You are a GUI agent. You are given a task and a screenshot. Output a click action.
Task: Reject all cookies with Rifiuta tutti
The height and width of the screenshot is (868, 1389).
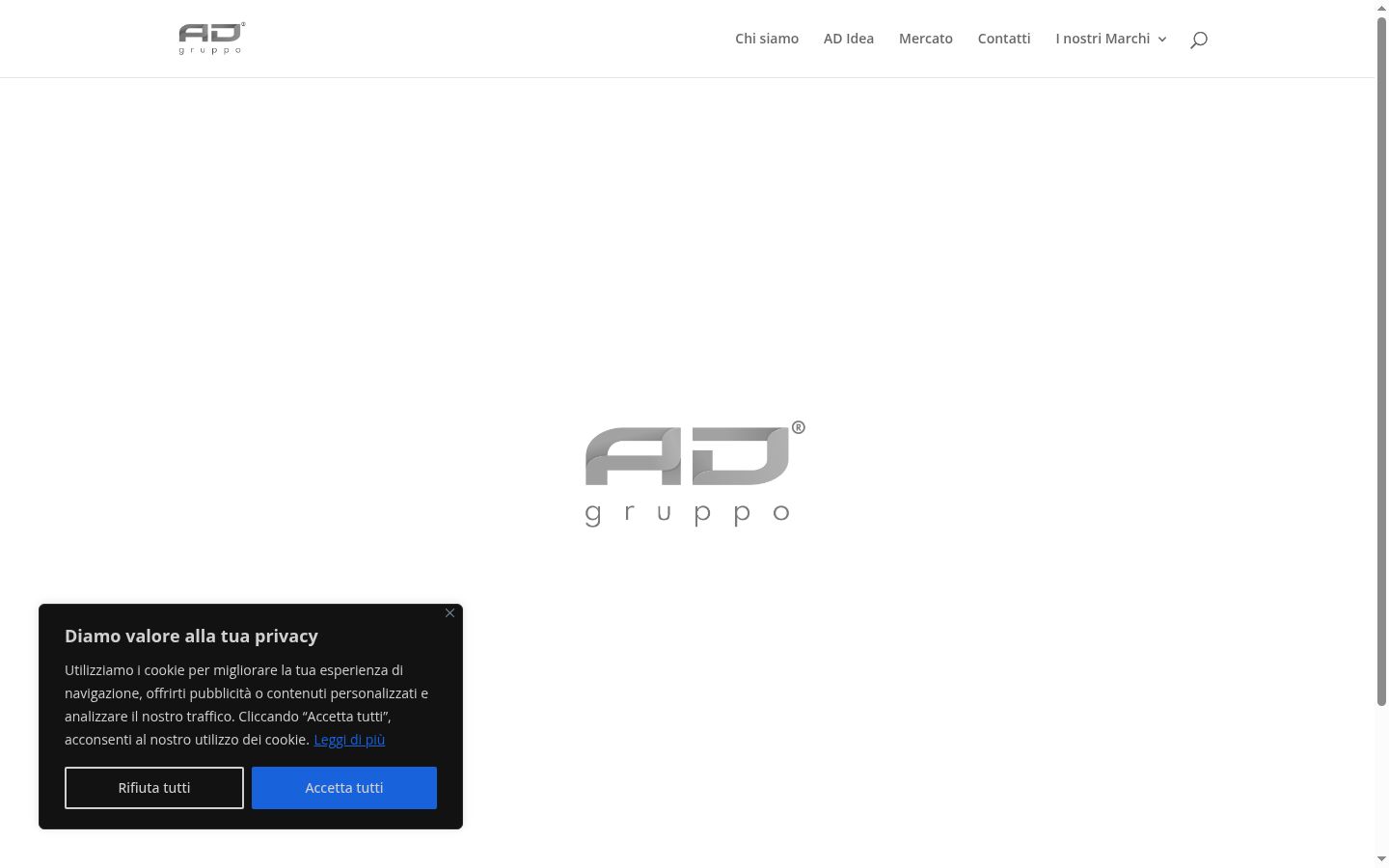tap(154, 788)
